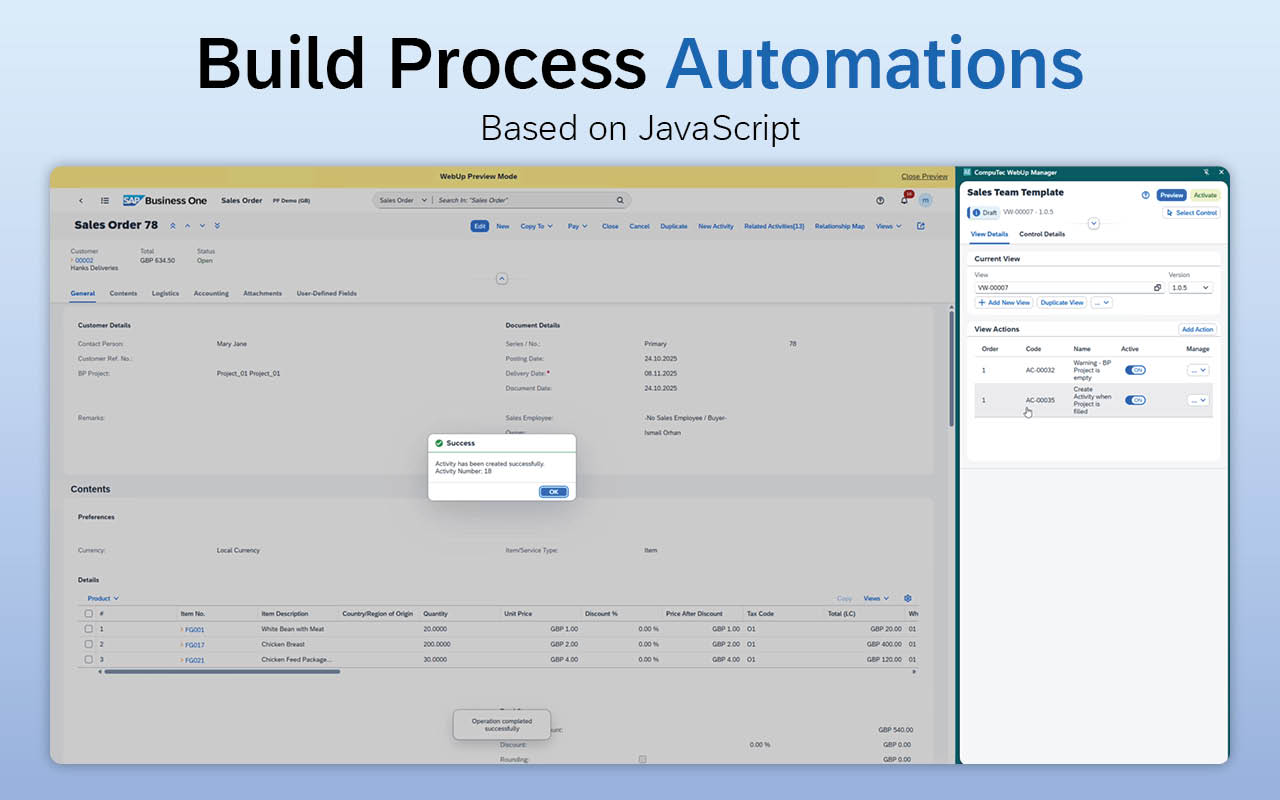Viewport: 1280px width, 800px height.
Task: Check the row 2 Chicken Breast checkbox
Action: coord(89,644)
